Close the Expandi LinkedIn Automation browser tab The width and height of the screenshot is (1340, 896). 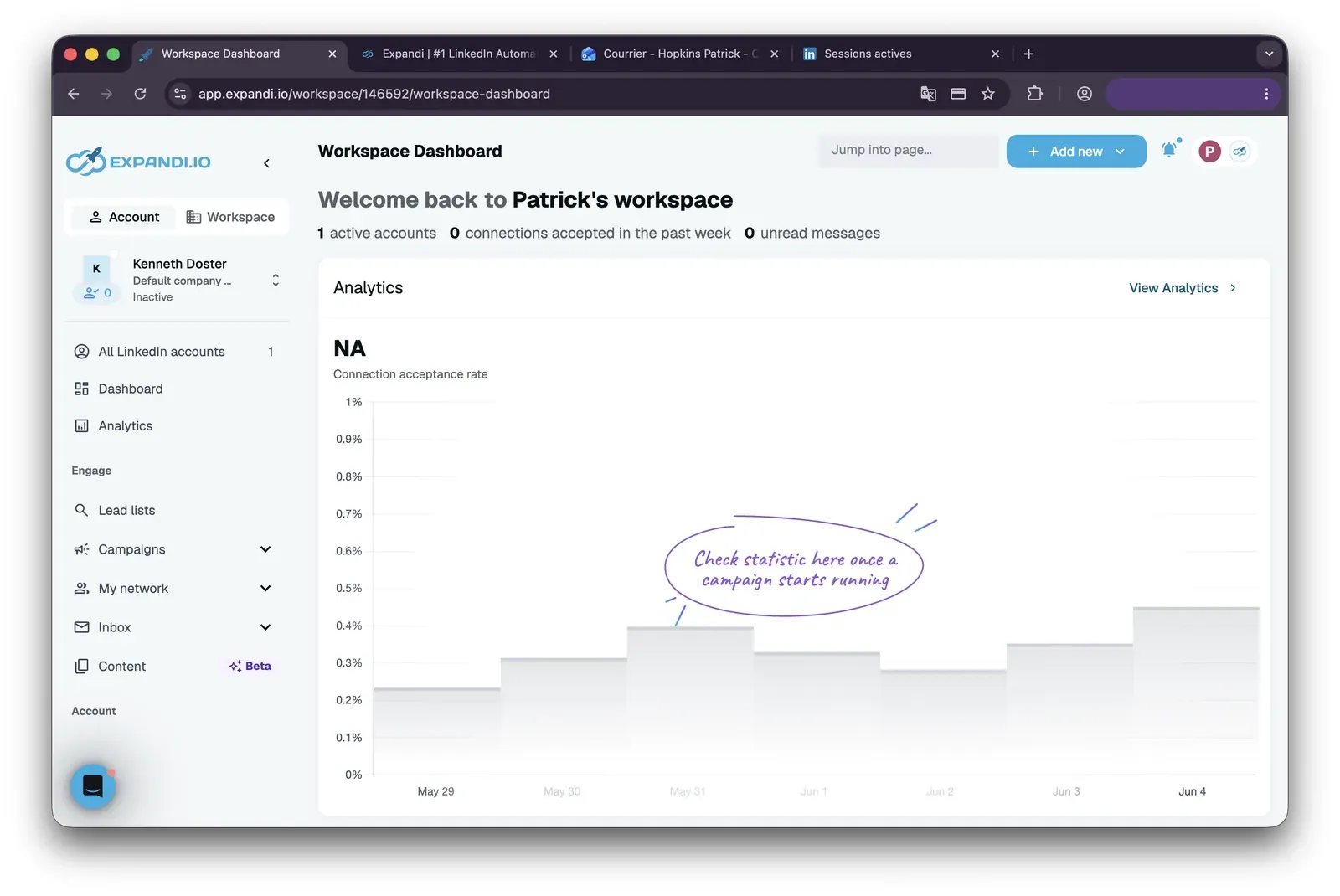(553, 54)
